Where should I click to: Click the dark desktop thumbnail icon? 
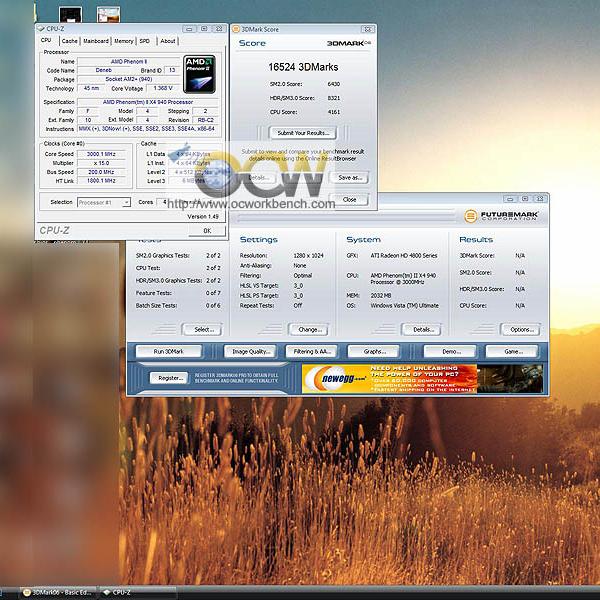point(70,15)
